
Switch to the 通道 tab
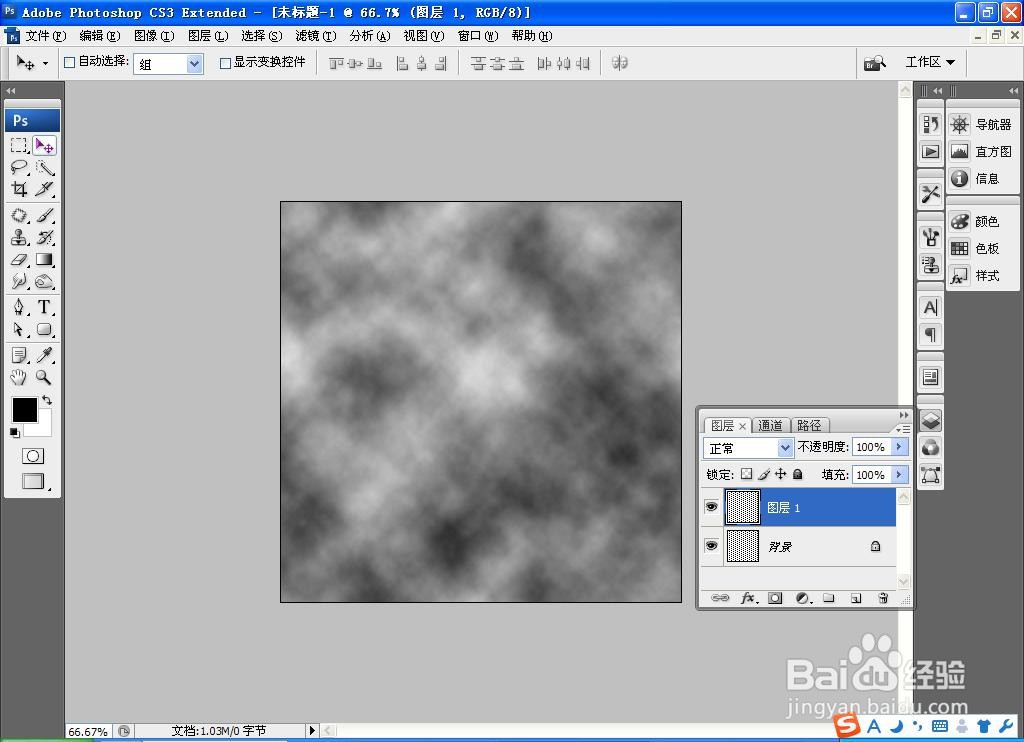point(771,425)
